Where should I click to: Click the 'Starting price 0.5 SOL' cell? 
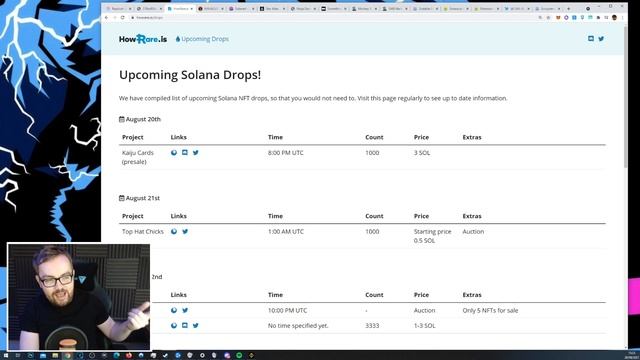pos(433,236)
